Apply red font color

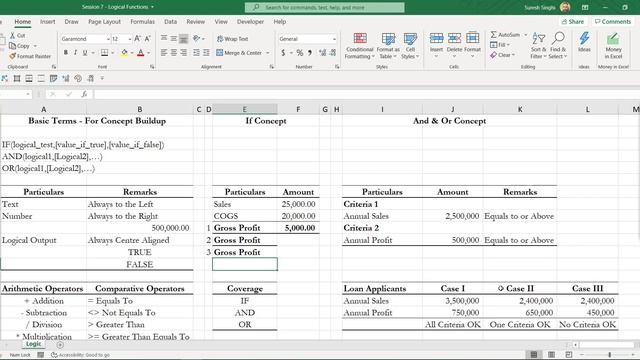click(141, 53)
